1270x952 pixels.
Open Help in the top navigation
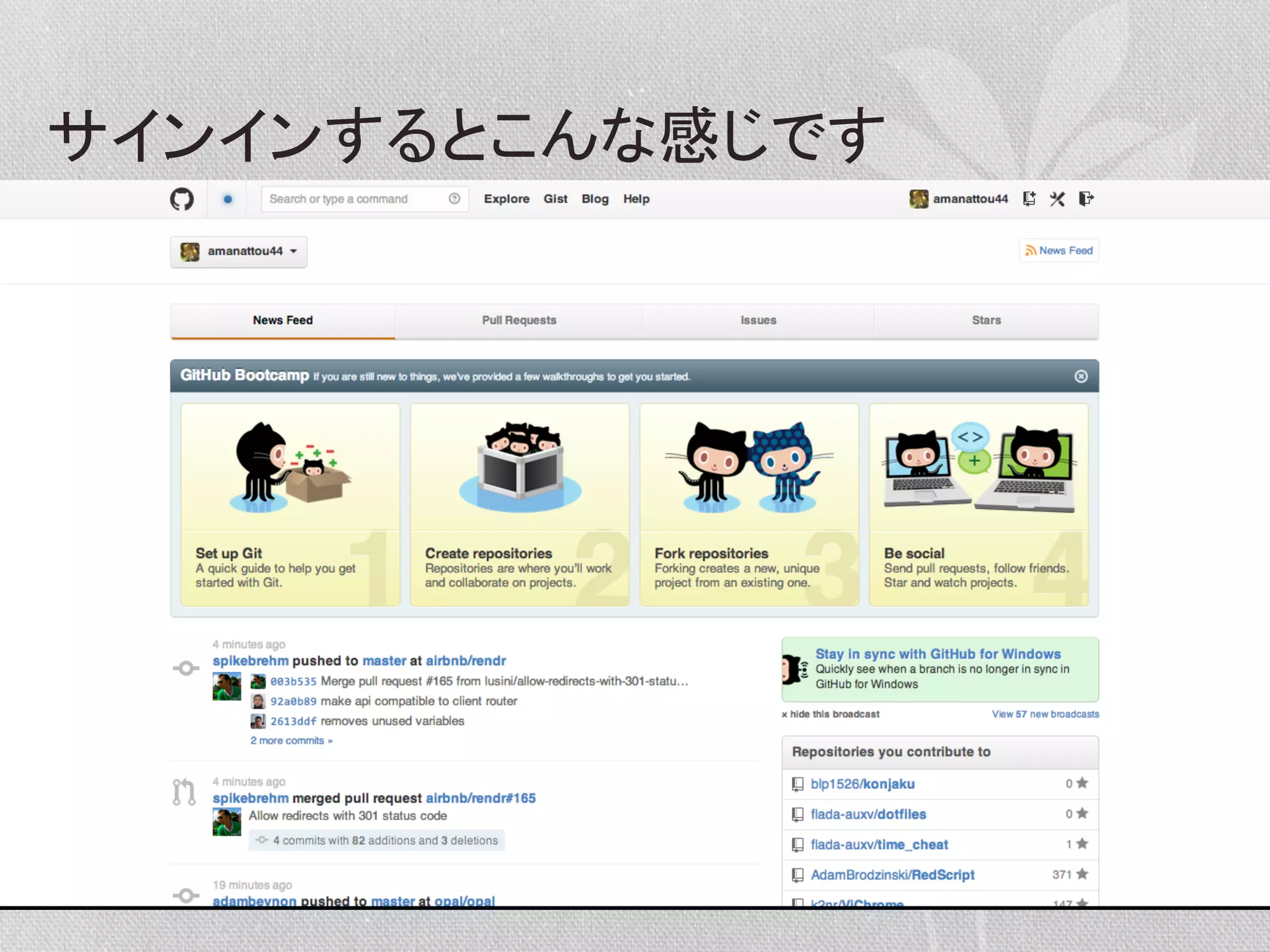636,199
